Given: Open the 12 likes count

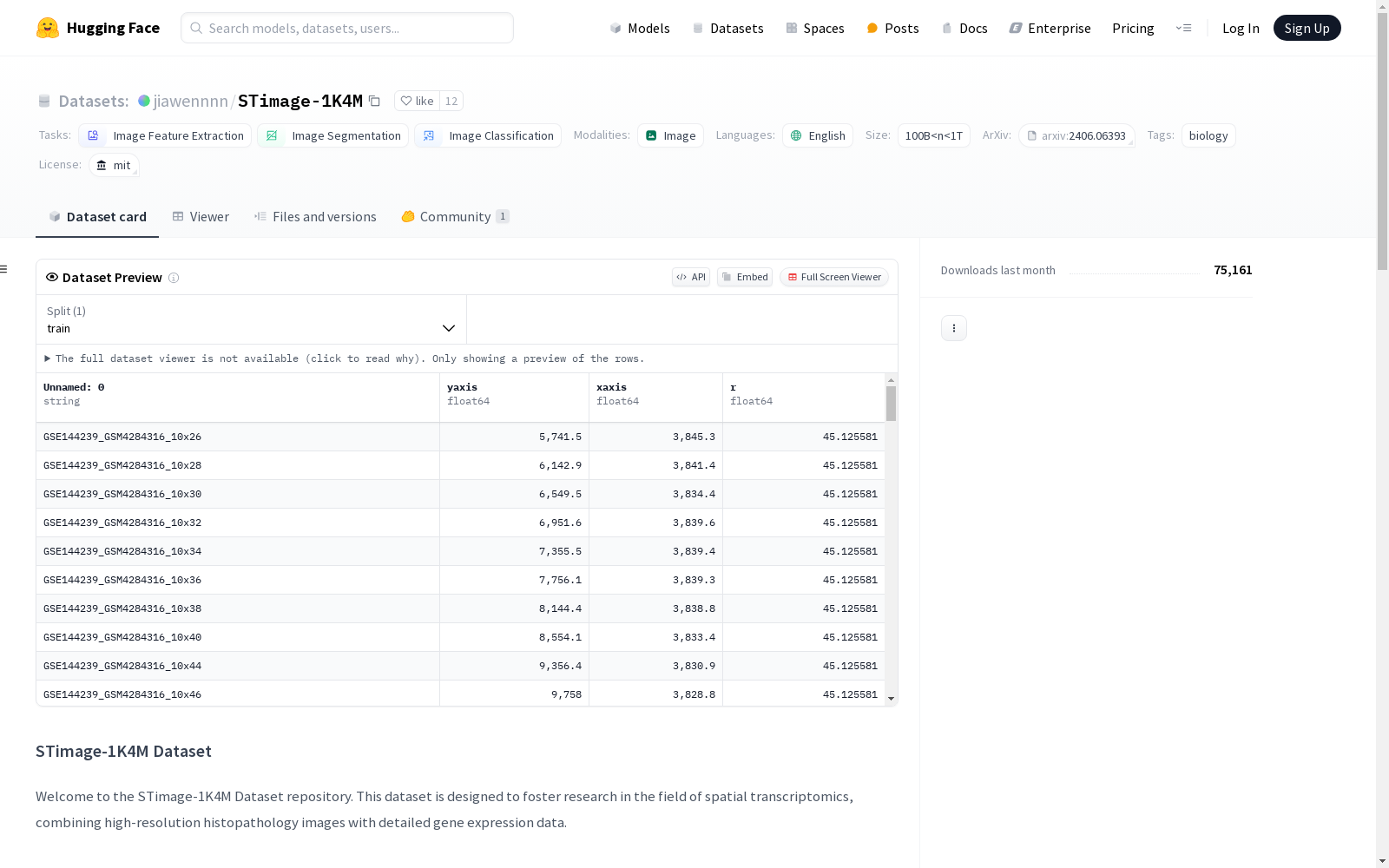Looking at the screenshot, I should click(x=451, y=101).
